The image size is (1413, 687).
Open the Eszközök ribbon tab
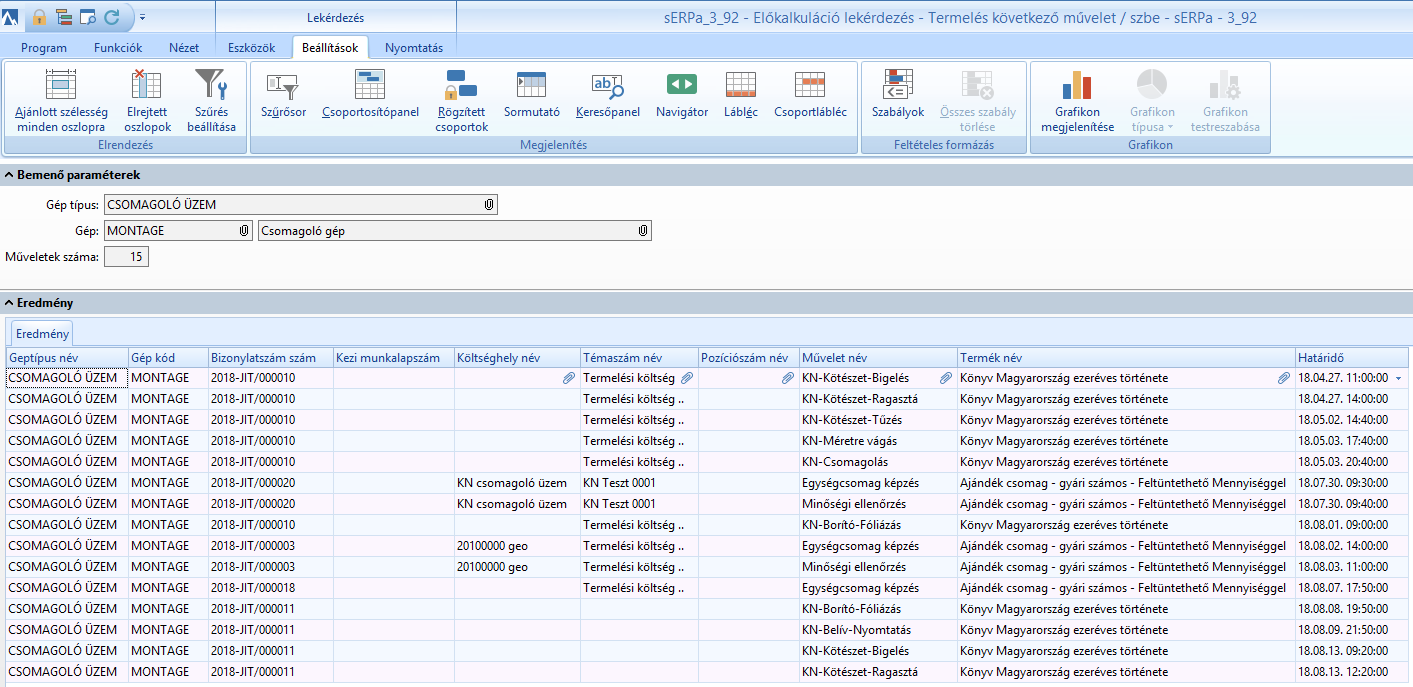(x=251, y=48)
